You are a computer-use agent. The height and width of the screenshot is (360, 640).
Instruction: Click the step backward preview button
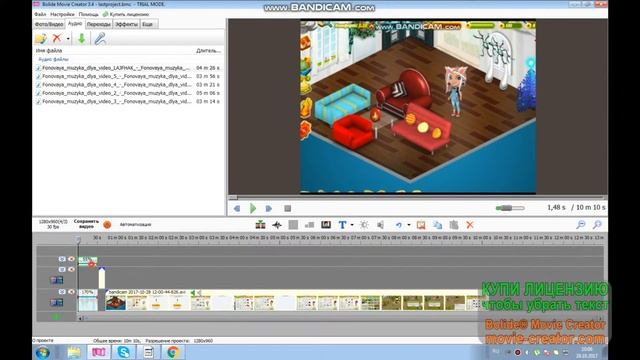point(237,209)
